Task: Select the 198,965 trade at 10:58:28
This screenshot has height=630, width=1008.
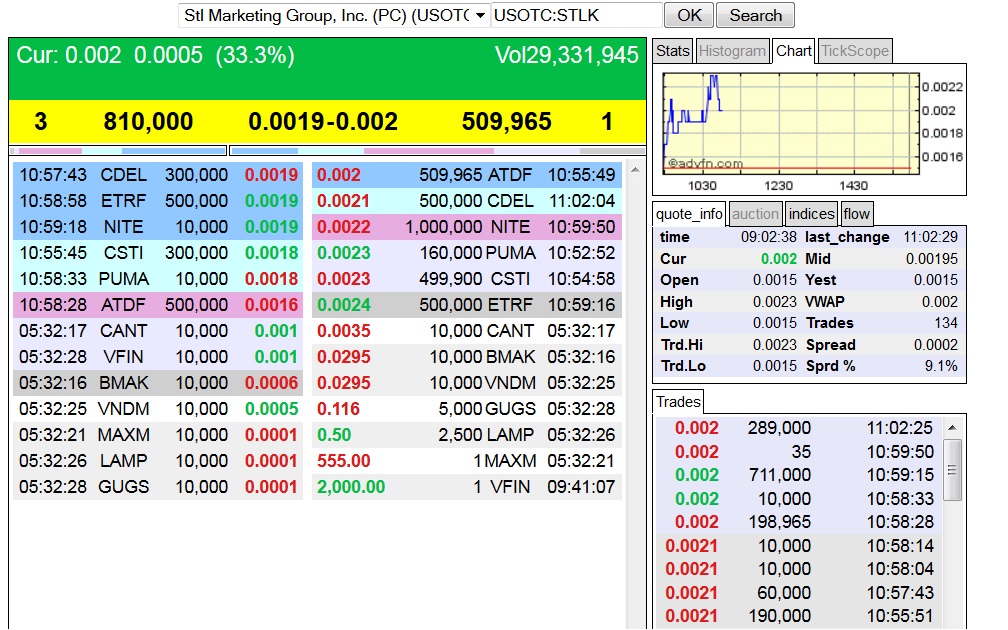Action: (x=798, y=522)
